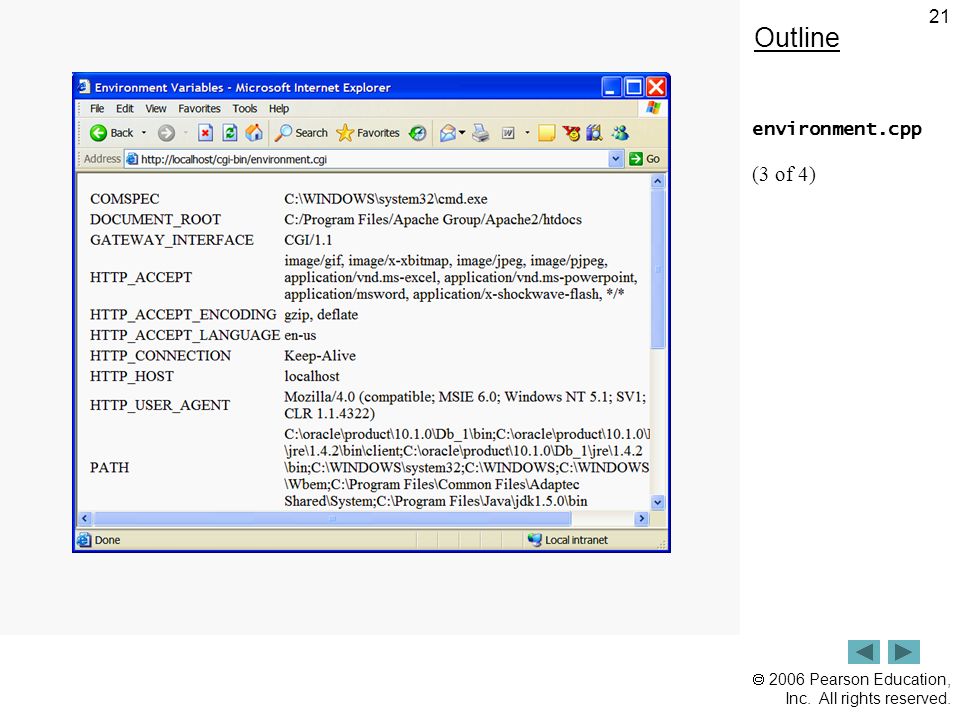Maximize the Internet Explorer window
Screen dimensions: 960x720
click(x=634, y=87)
